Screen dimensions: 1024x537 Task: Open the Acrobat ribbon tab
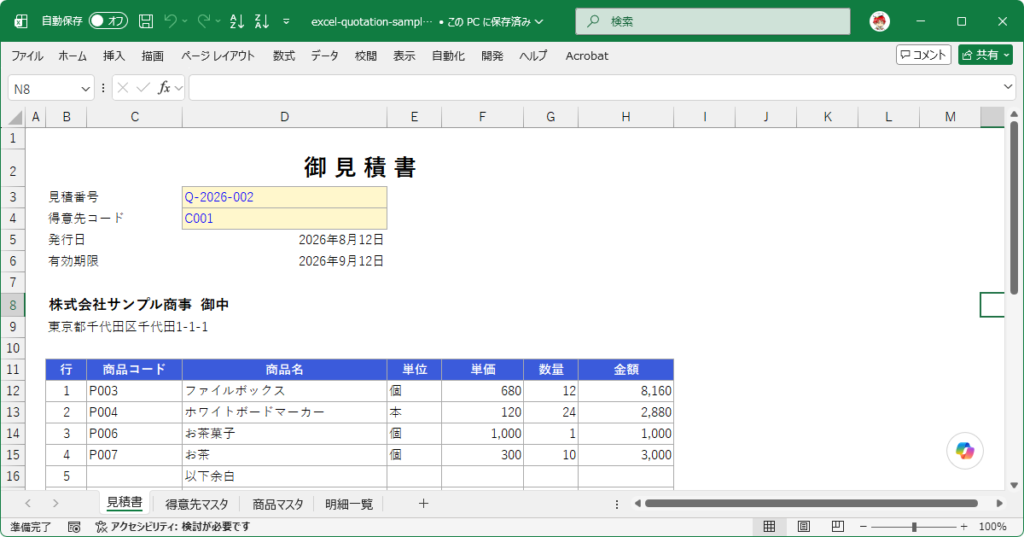point(586,56)
